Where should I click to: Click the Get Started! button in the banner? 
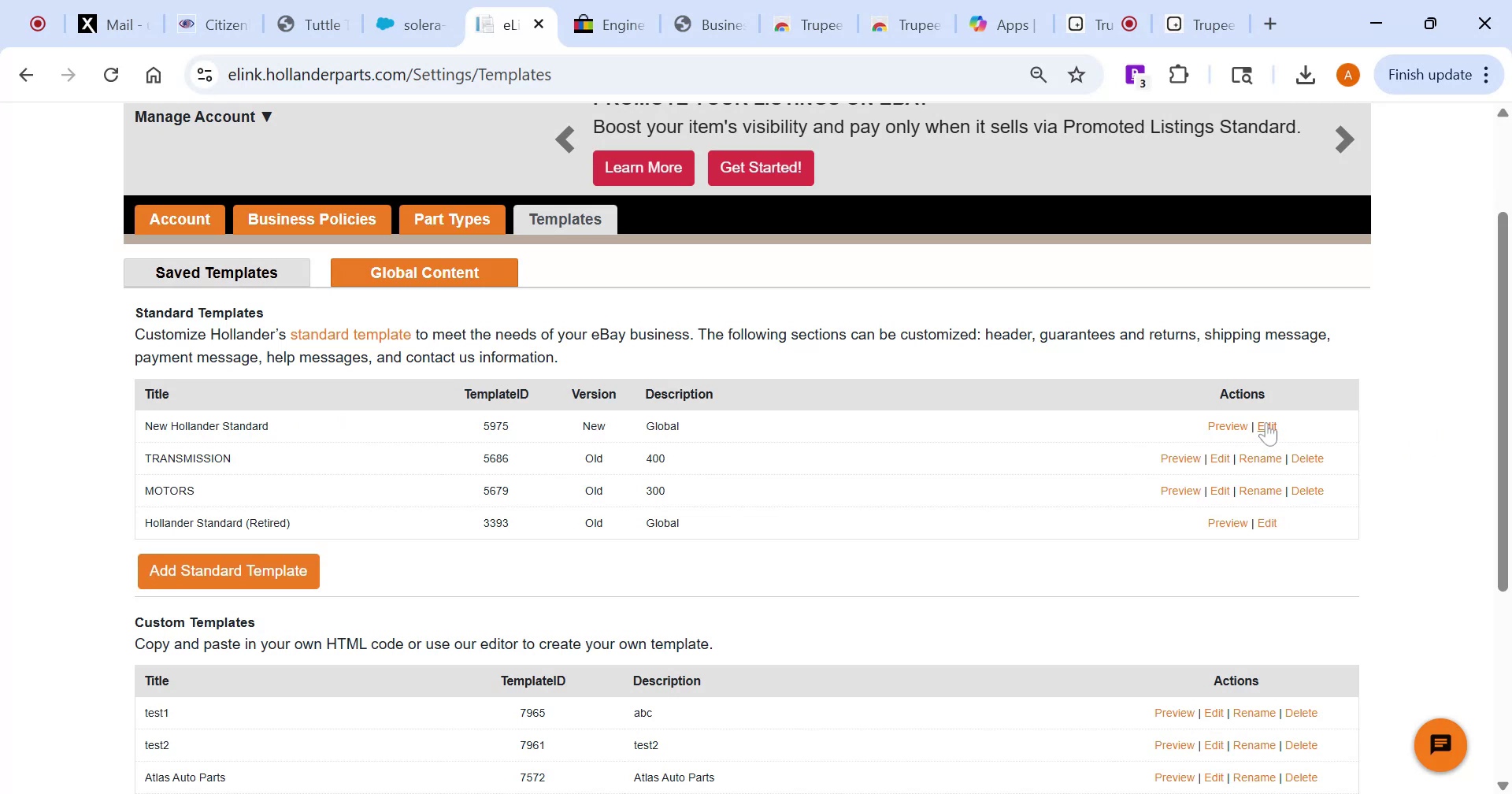point(760,167)
